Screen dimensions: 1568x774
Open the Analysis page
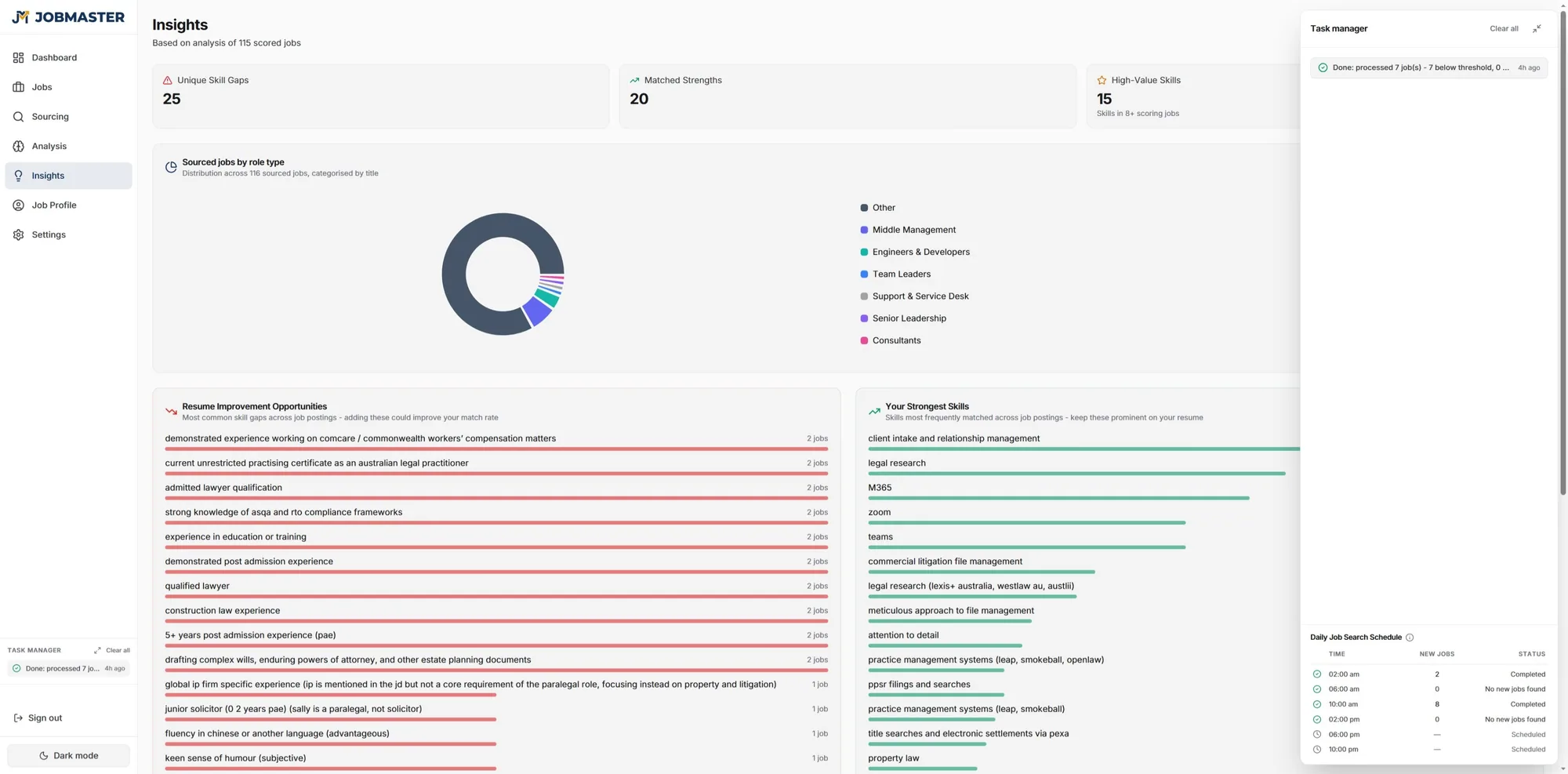tap(68, 146)
